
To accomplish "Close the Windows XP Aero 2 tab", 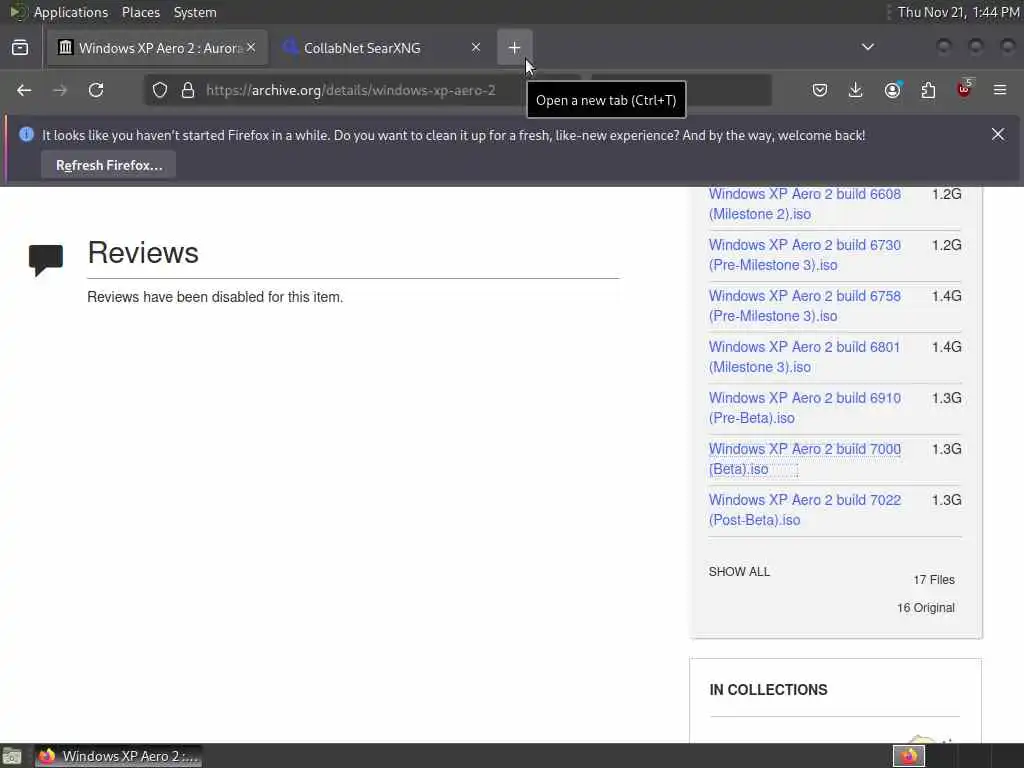I will (x=251, y=47).
